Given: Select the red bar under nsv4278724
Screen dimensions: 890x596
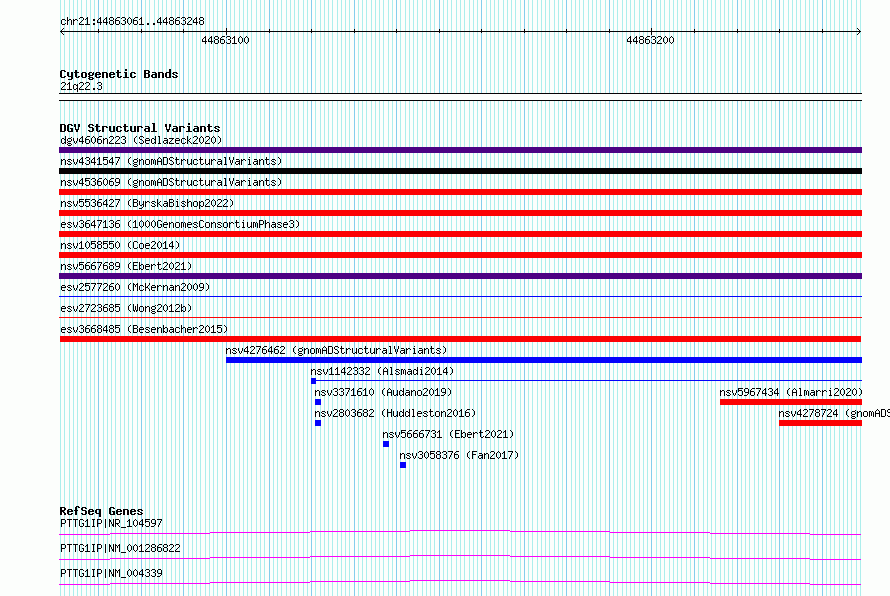Looking at the screenshot, I should (821, 423).
